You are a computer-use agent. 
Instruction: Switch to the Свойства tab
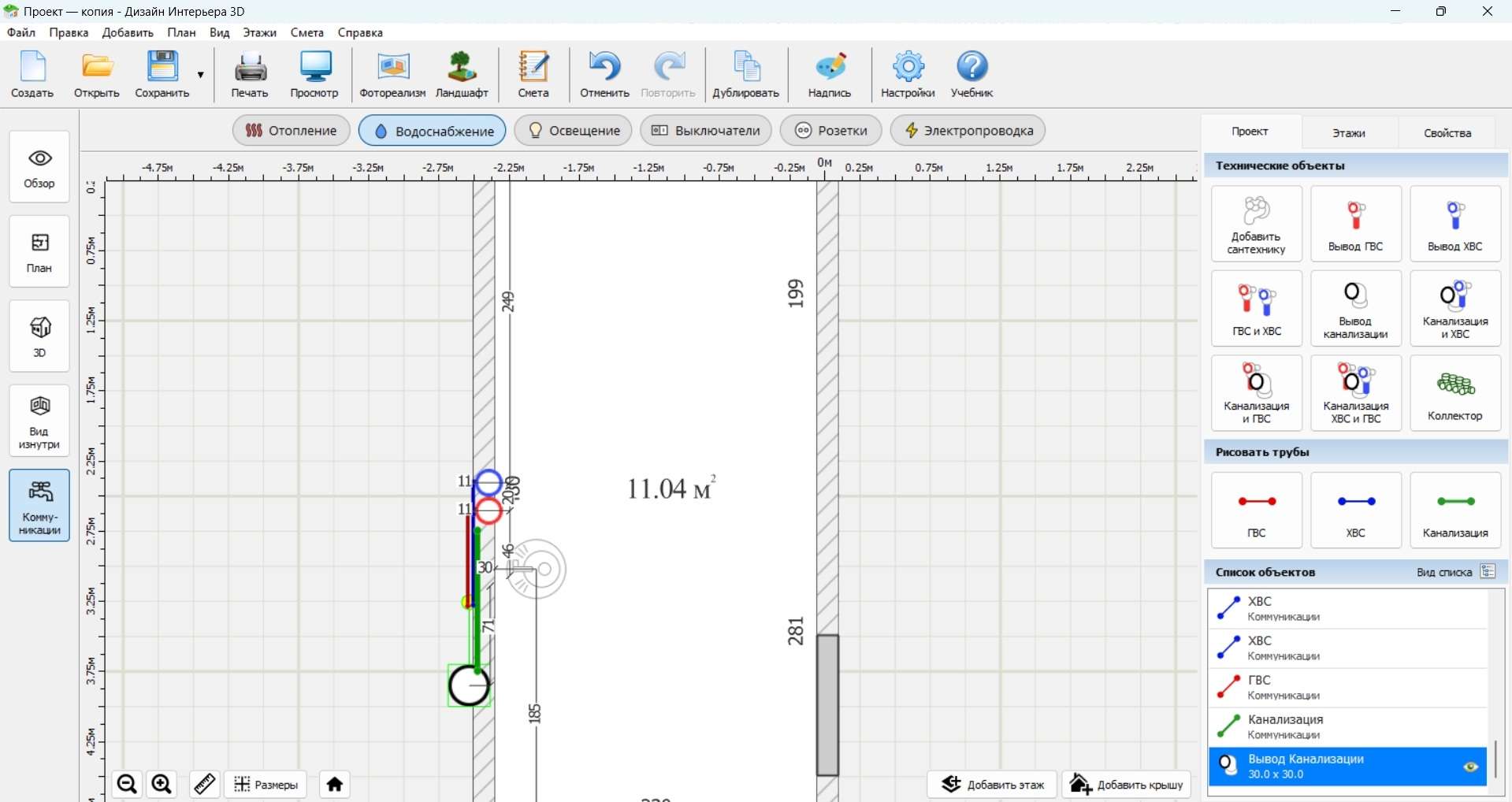tap(1447, 132)
